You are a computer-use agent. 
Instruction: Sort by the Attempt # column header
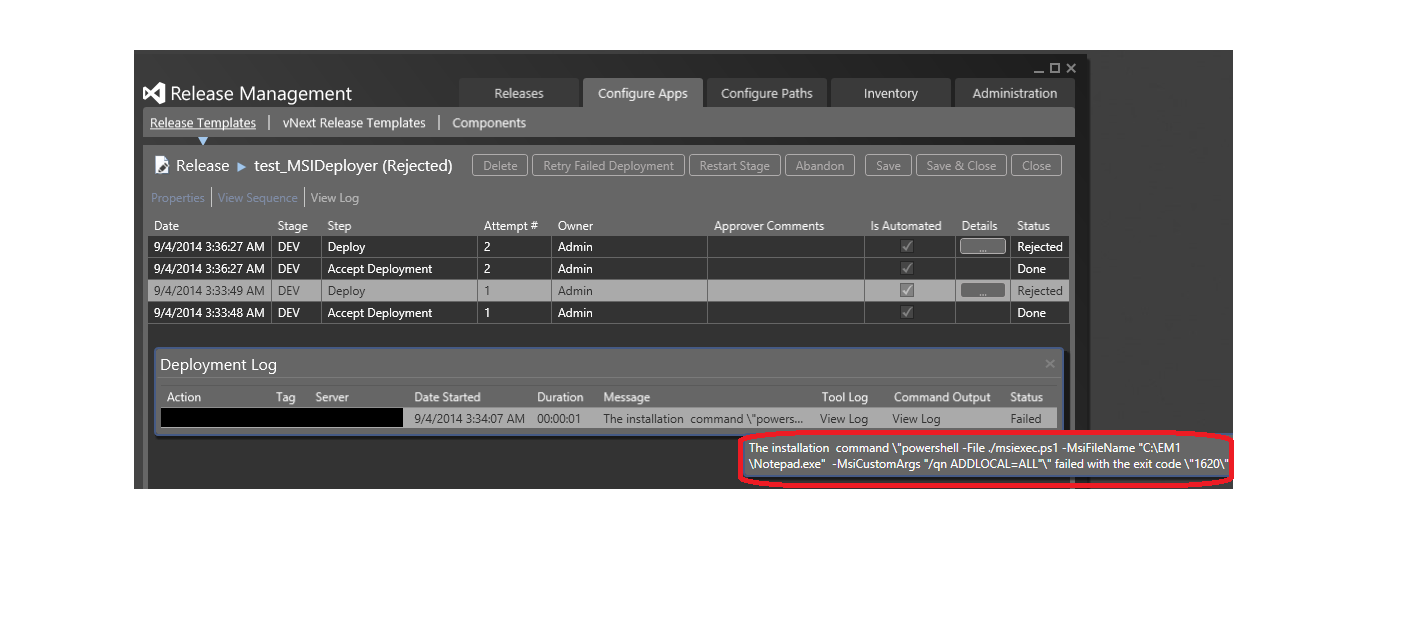point(511,226)
